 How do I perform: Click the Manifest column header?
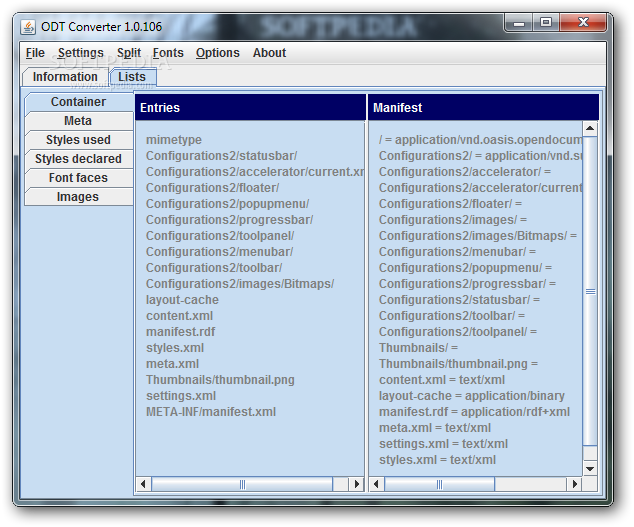point(483,108)
